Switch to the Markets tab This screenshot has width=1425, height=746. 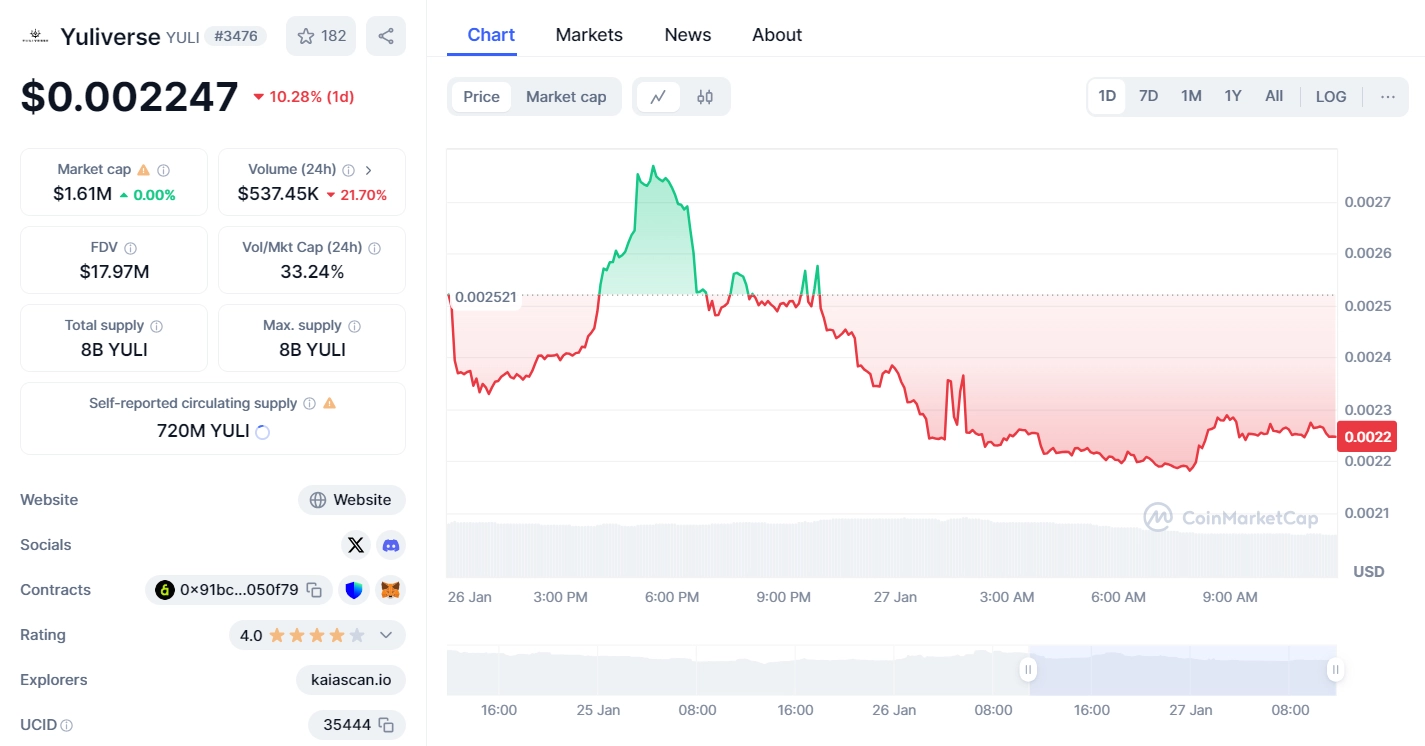[589, 35]
